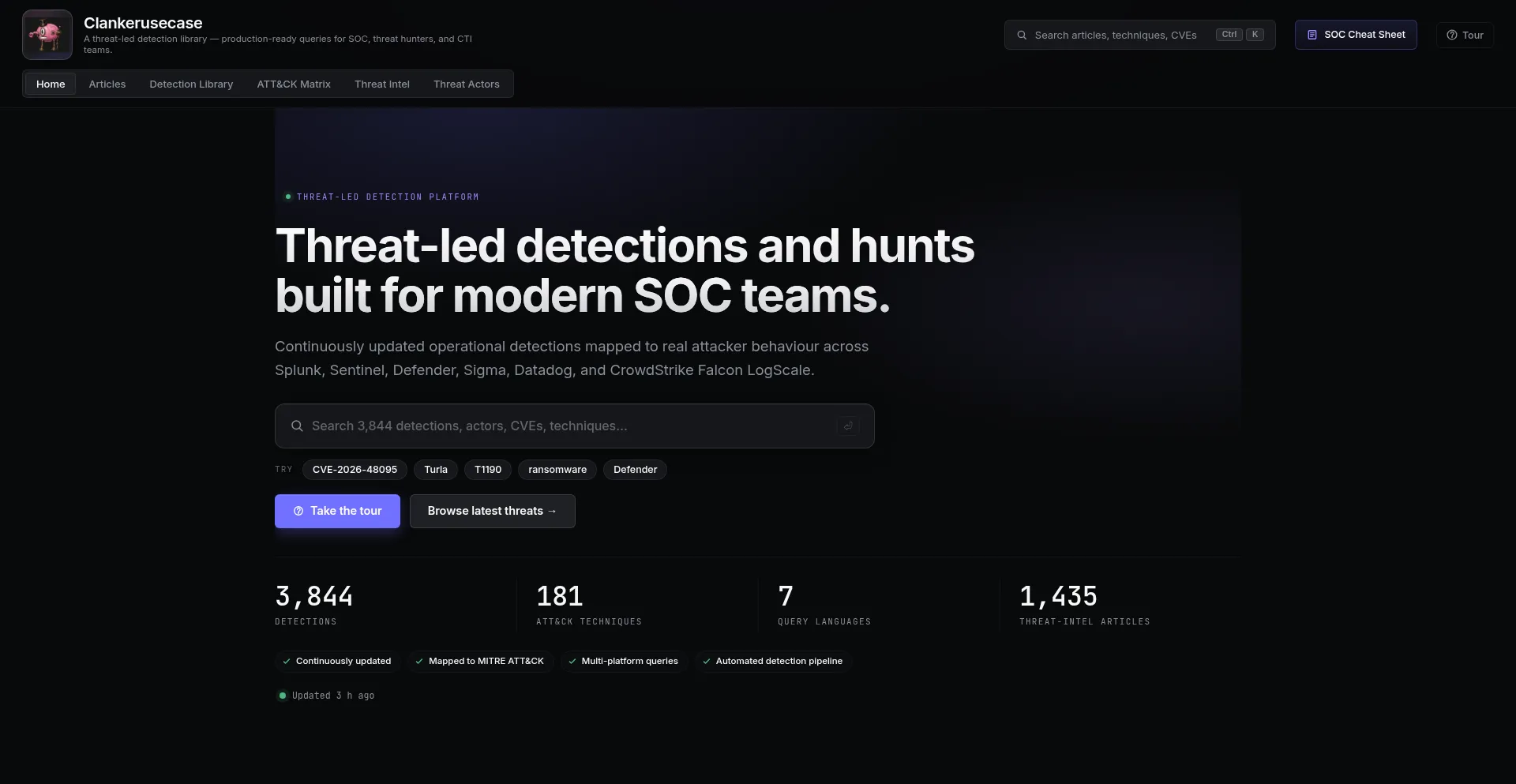Try the Turla search chip
The height and width of the screenshot is (784, 1516).
[x=436, y=470]
